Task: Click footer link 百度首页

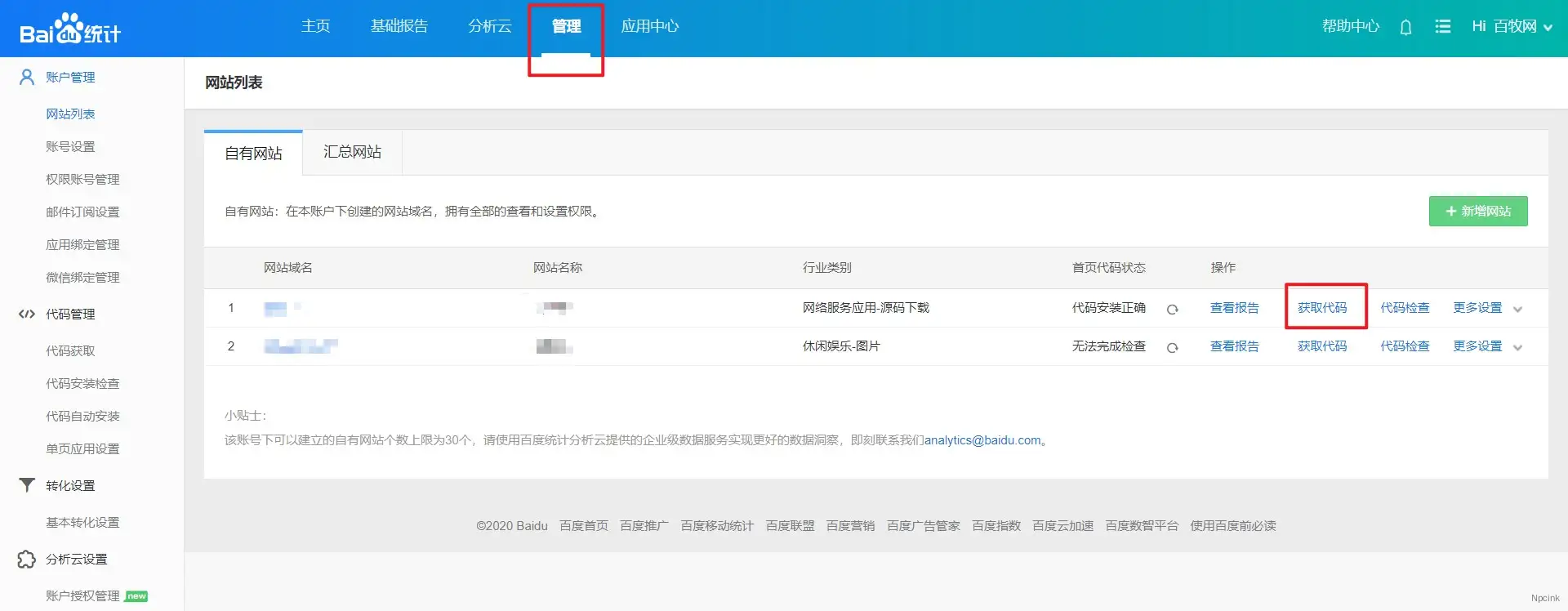Action: coord(584,526)
